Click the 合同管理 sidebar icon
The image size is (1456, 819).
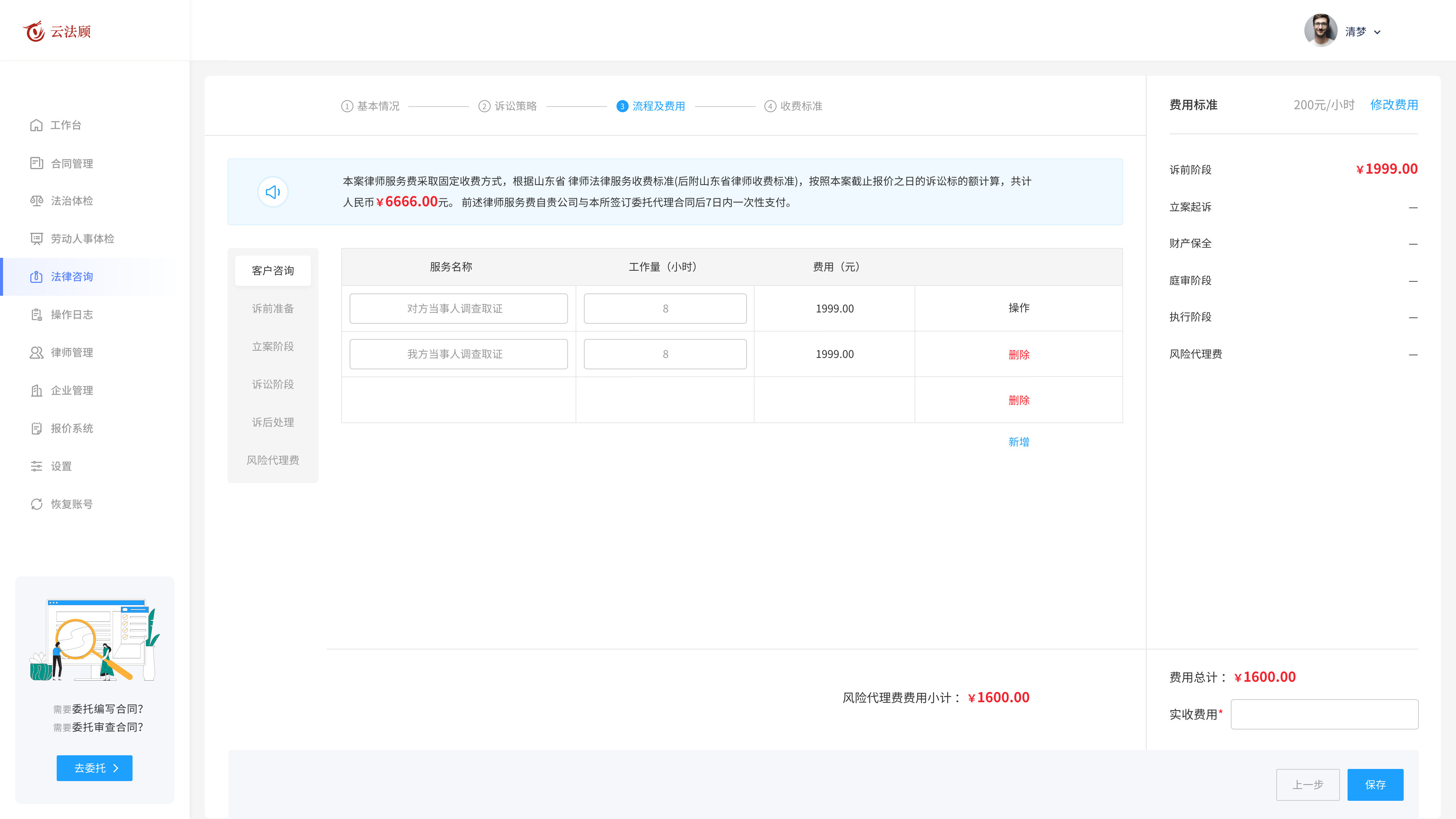coord(36,163)
